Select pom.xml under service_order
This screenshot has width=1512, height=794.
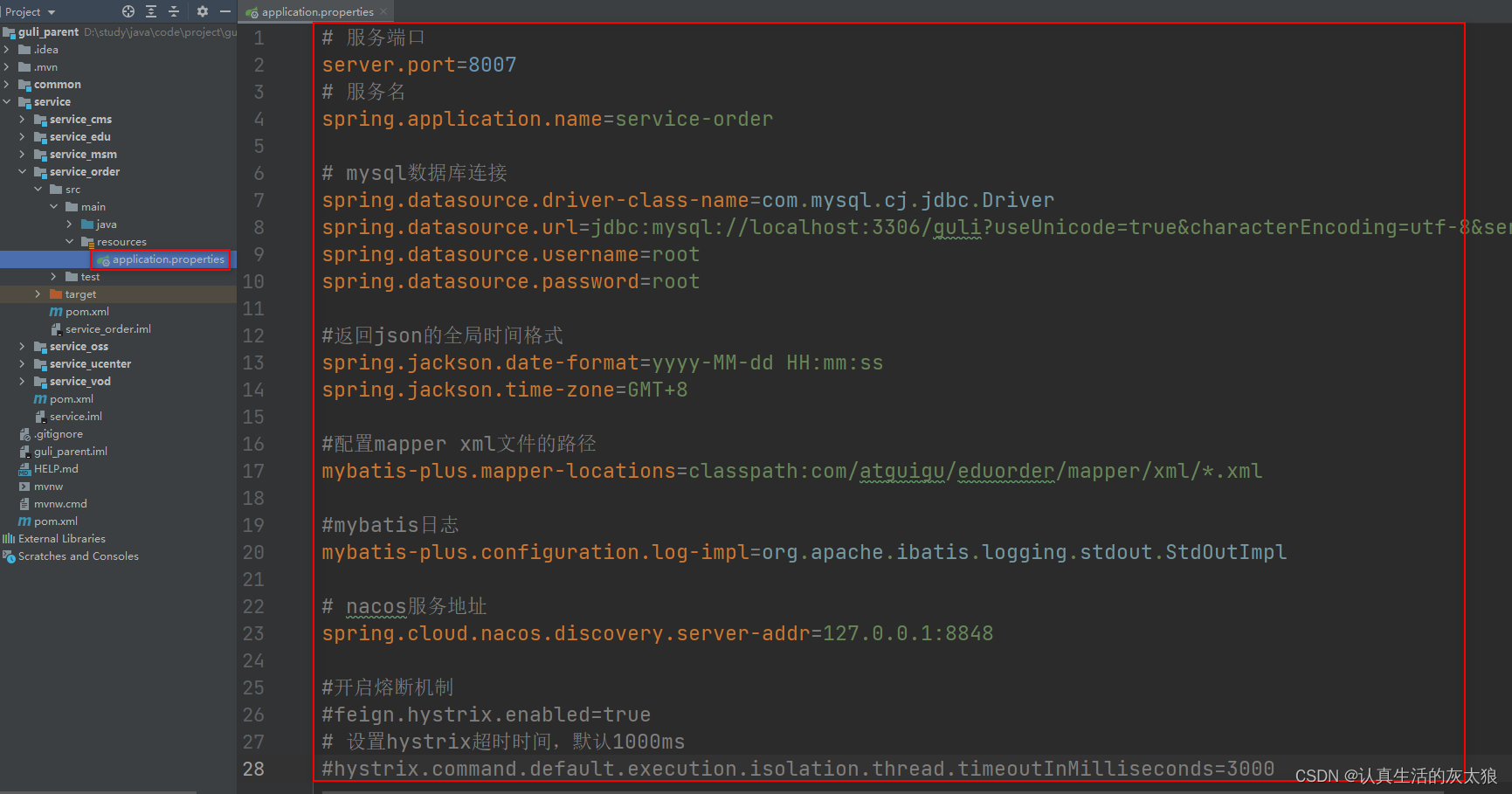87,312
